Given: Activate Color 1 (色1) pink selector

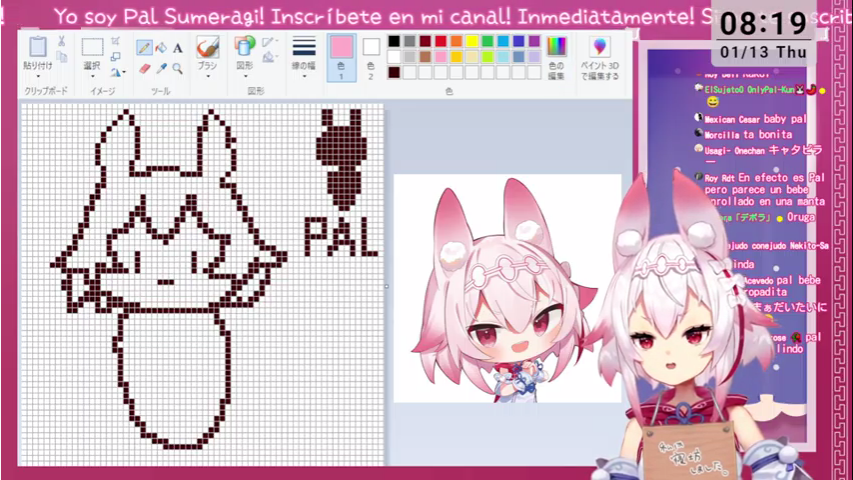Looking at the screenshot, I should tap(342, 58).
